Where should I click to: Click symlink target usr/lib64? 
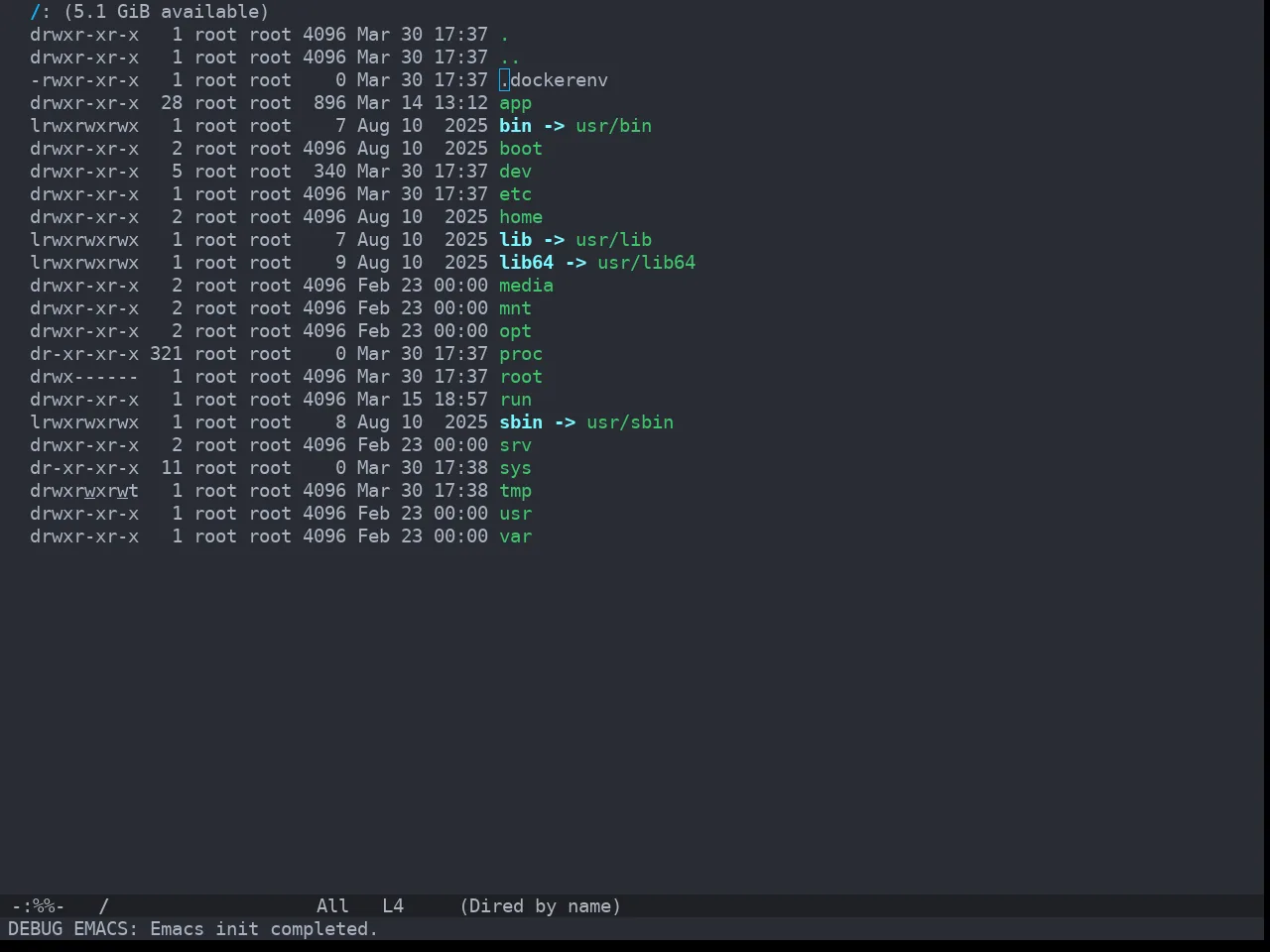click(x=646, y=263)
